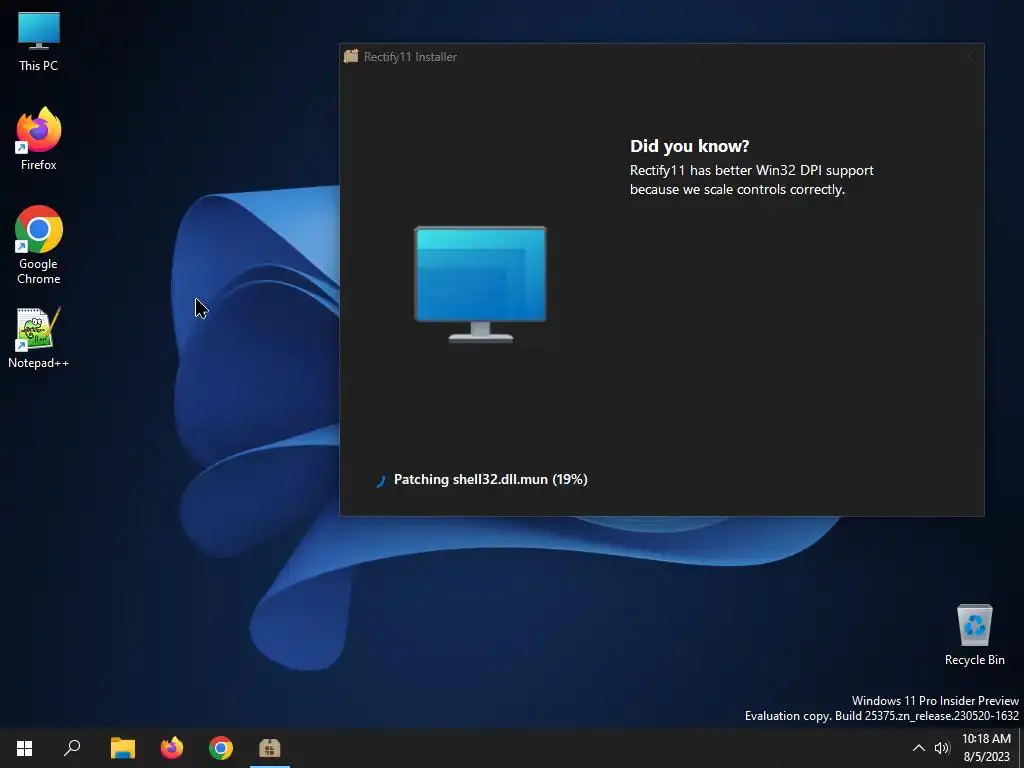Viewport: 1024px width, 768px height.
Task: Click the Show desktop sliver at taskbar end
Action: [x=1021, y=748]
